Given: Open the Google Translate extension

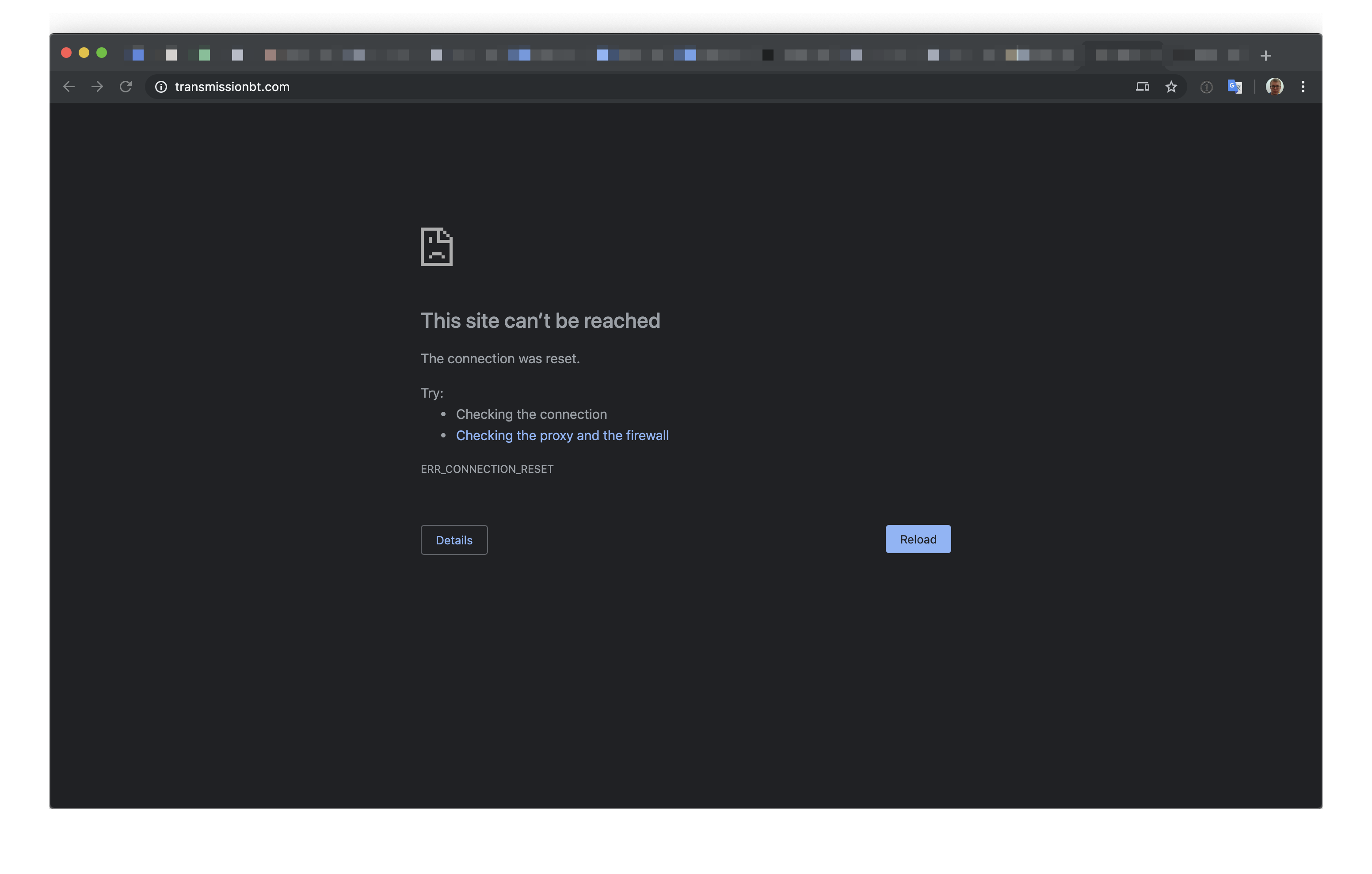Looking at the screenshot, I should (x=1235, y=87).
